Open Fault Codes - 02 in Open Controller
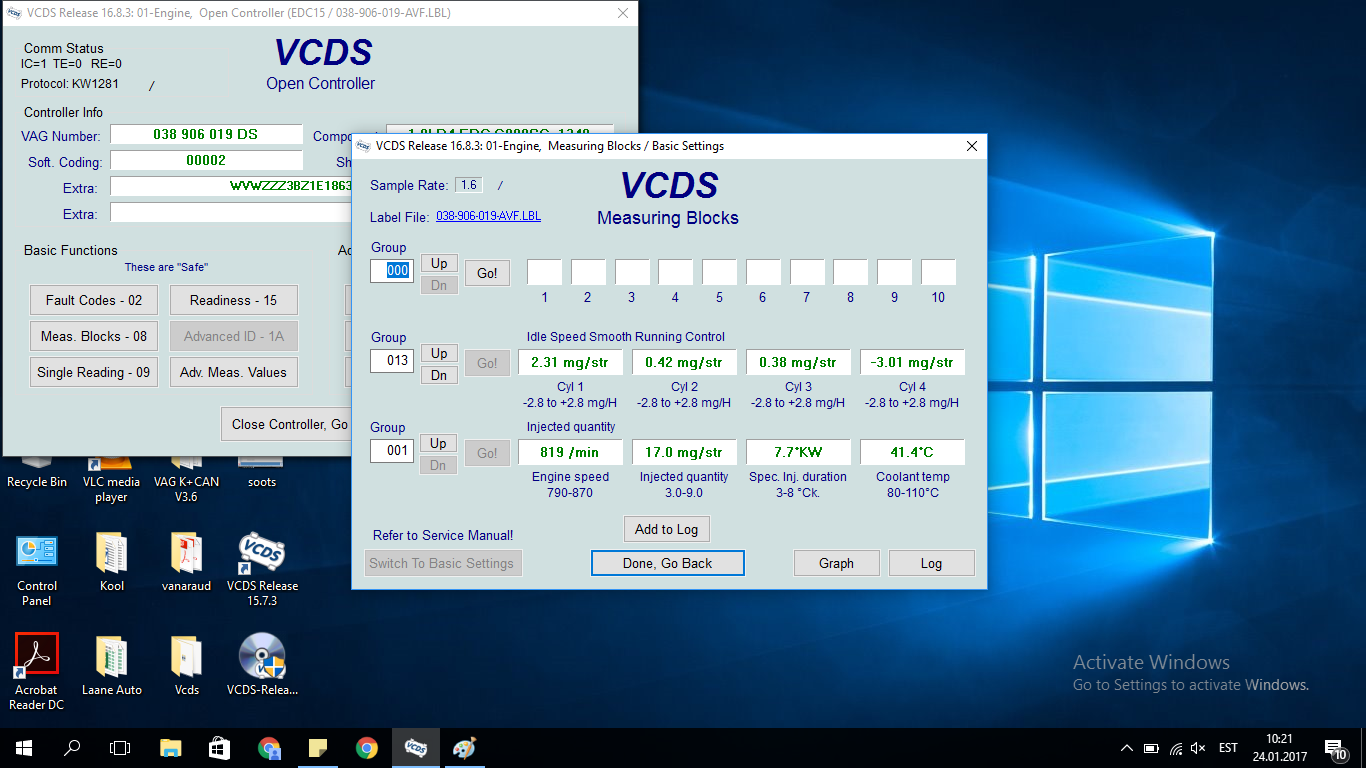1366x768 pixels. [x=94, y=300]
